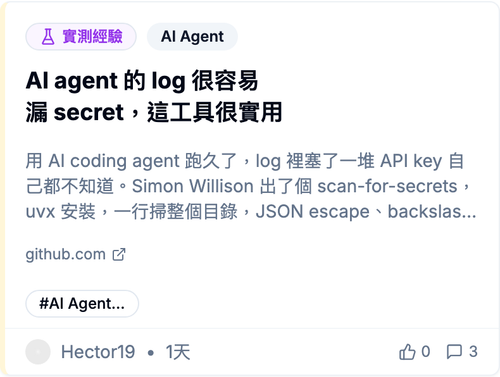Click the comment bubble icon
Image resolution: width=500 pixels, height=377 pixels.
(454, 352)
